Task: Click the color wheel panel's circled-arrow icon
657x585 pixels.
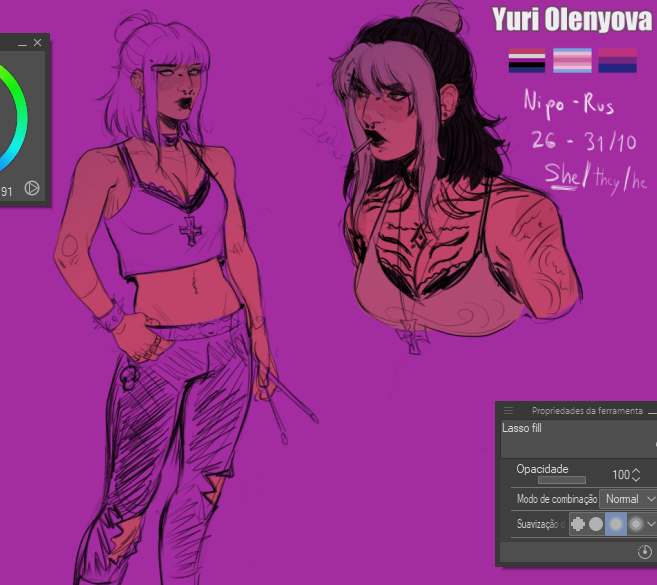Action: click(31, 187)
